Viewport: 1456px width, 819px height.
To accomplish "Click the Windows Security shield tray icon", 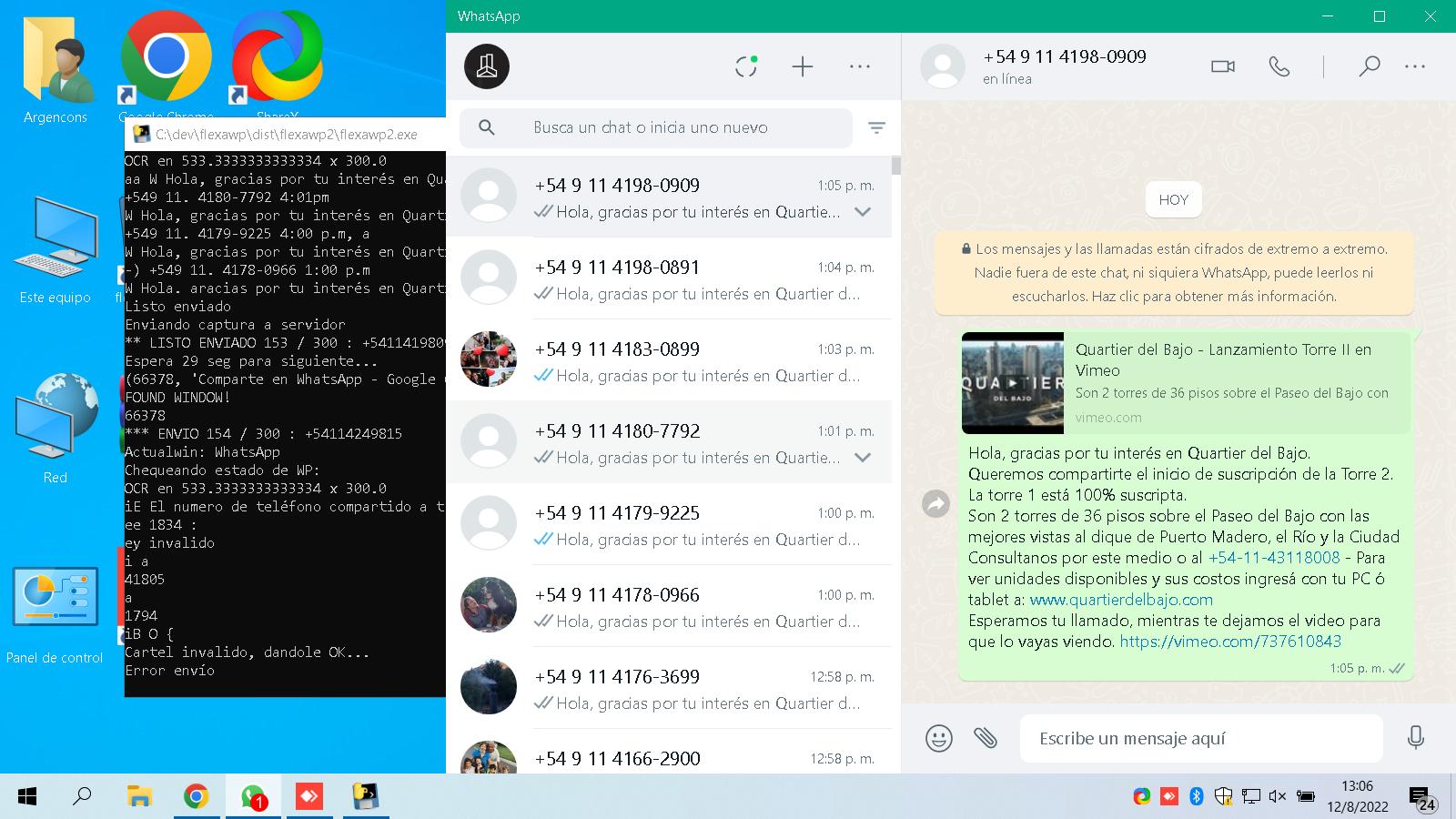I will click(1224, 796).
